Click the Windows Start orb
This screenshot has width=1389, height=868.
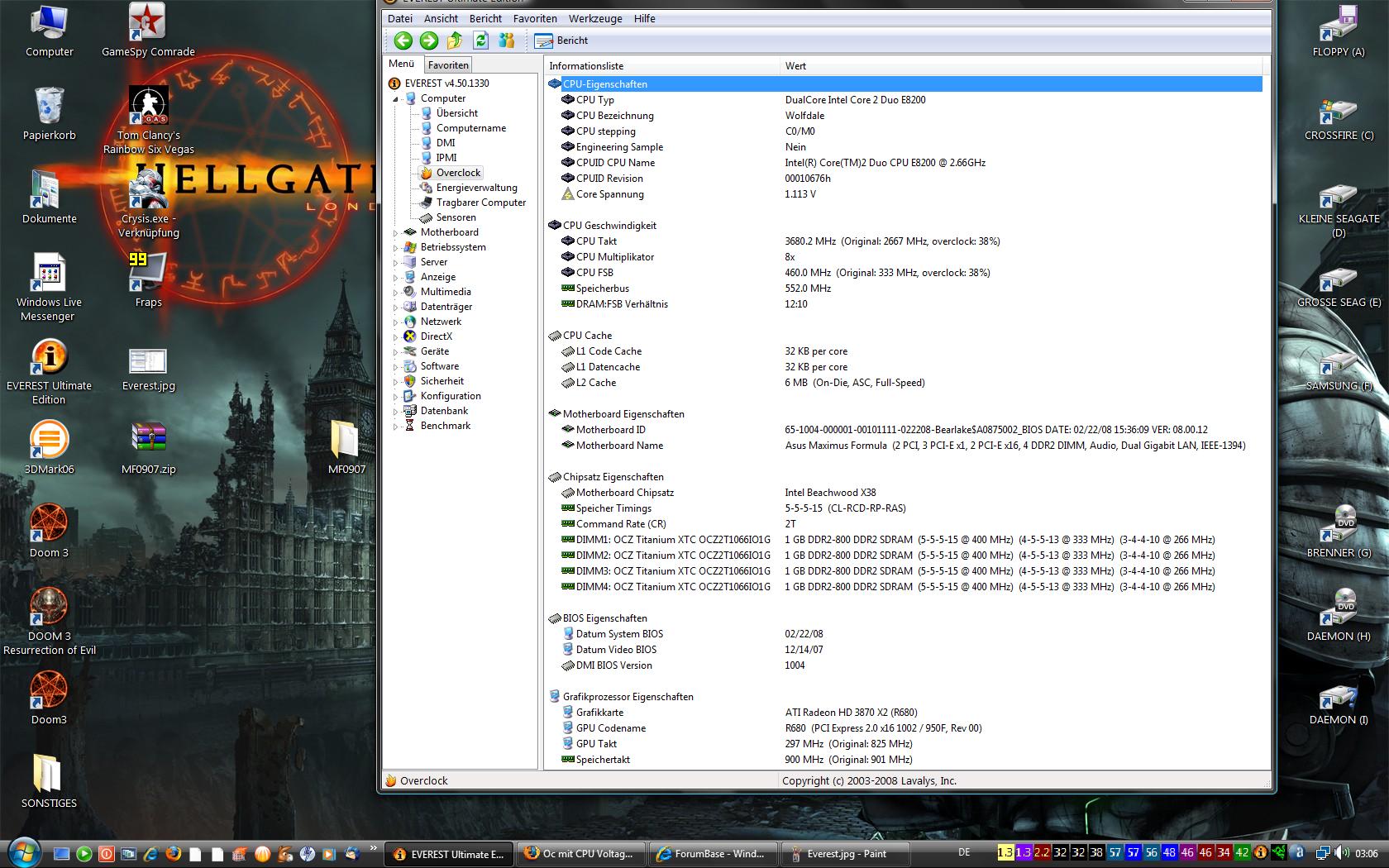coord(23,851)
